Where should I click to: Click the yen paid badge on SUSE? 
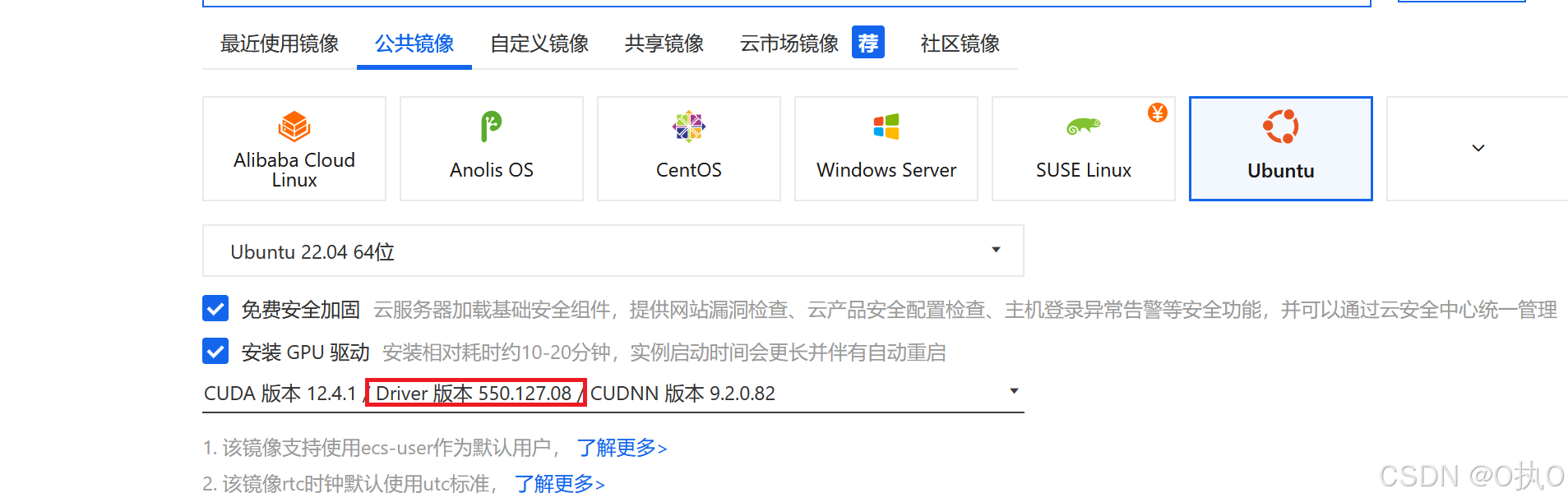click(x=1158, y=113)
